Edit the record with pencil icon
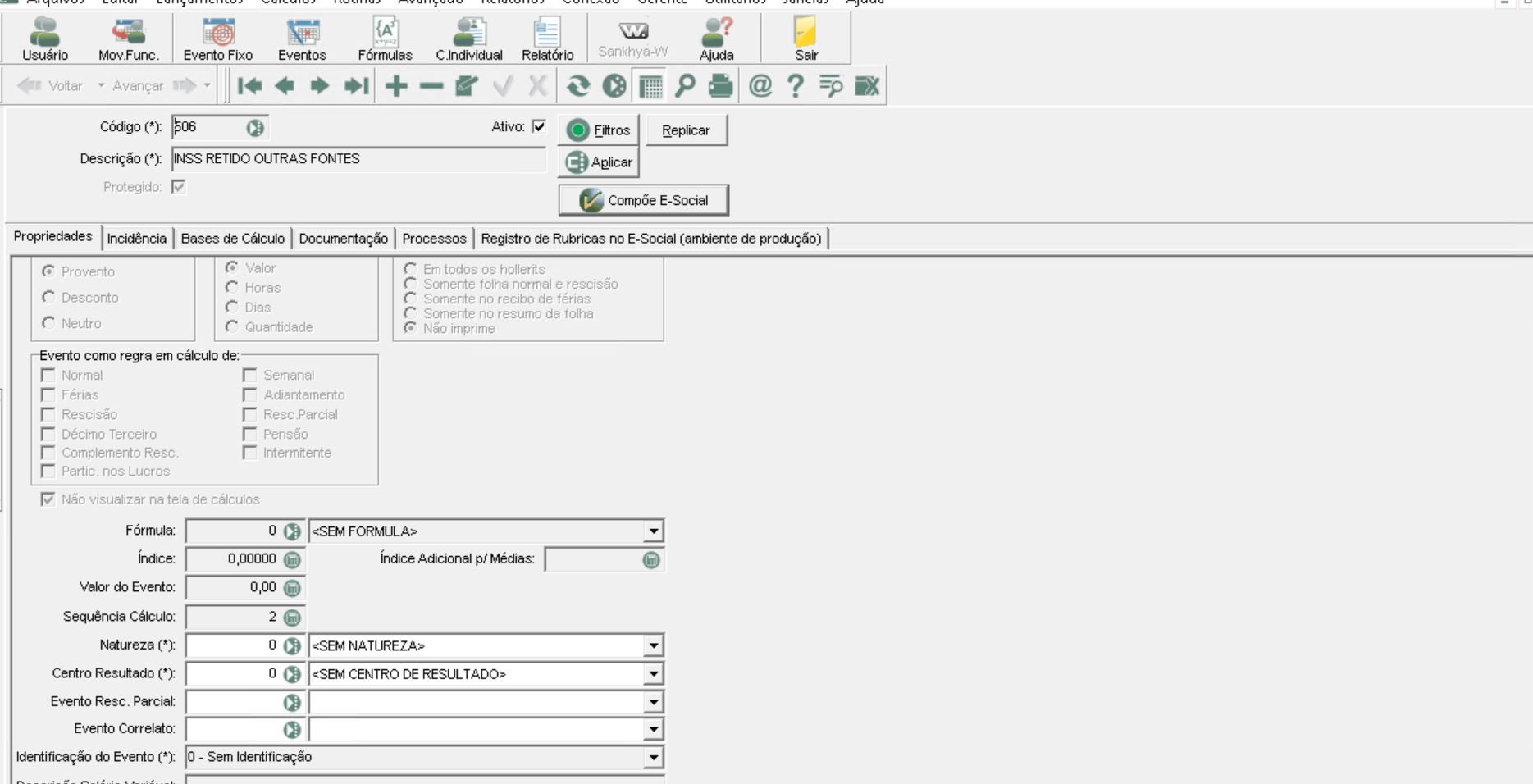This screenshot has width=1533, height=784. pyautogui.click(x=467, y=85)
